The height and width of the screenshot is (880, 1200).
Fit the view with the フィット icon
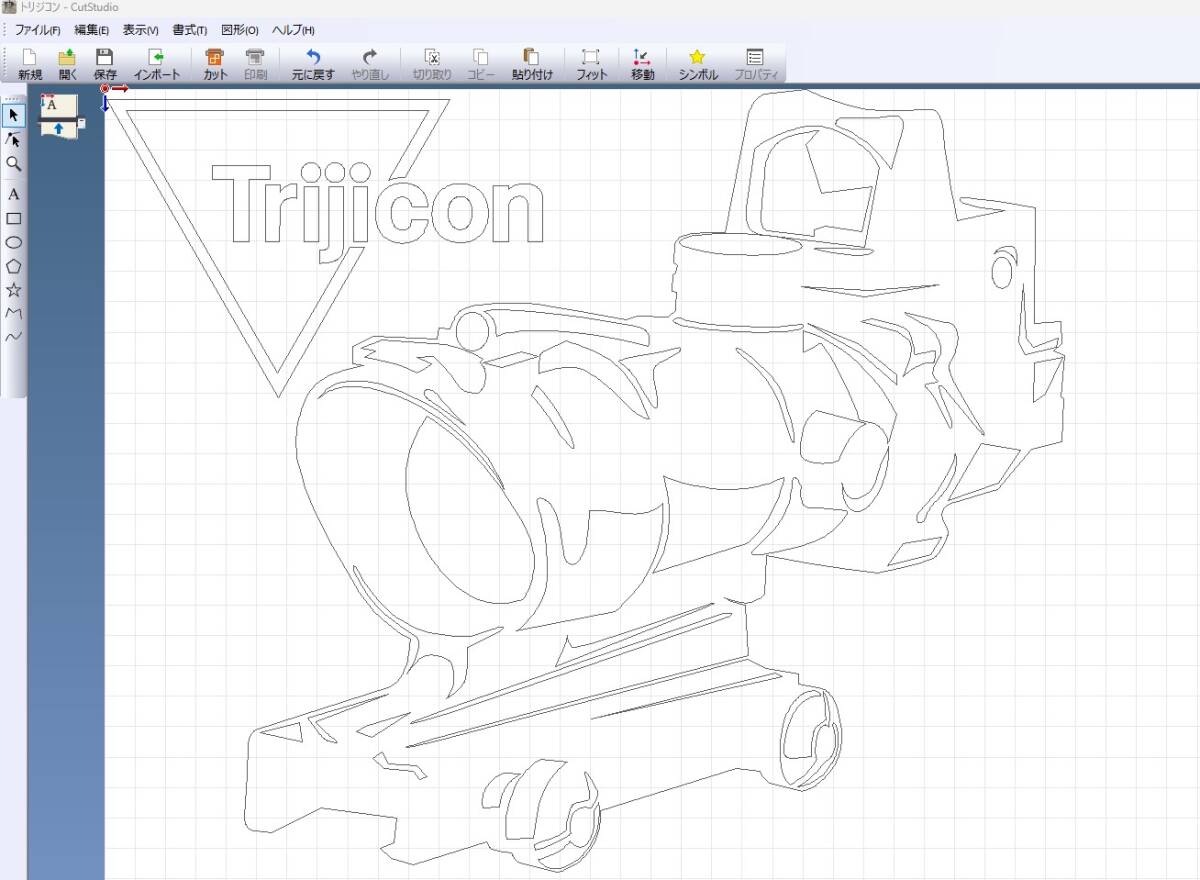(591, 64)
